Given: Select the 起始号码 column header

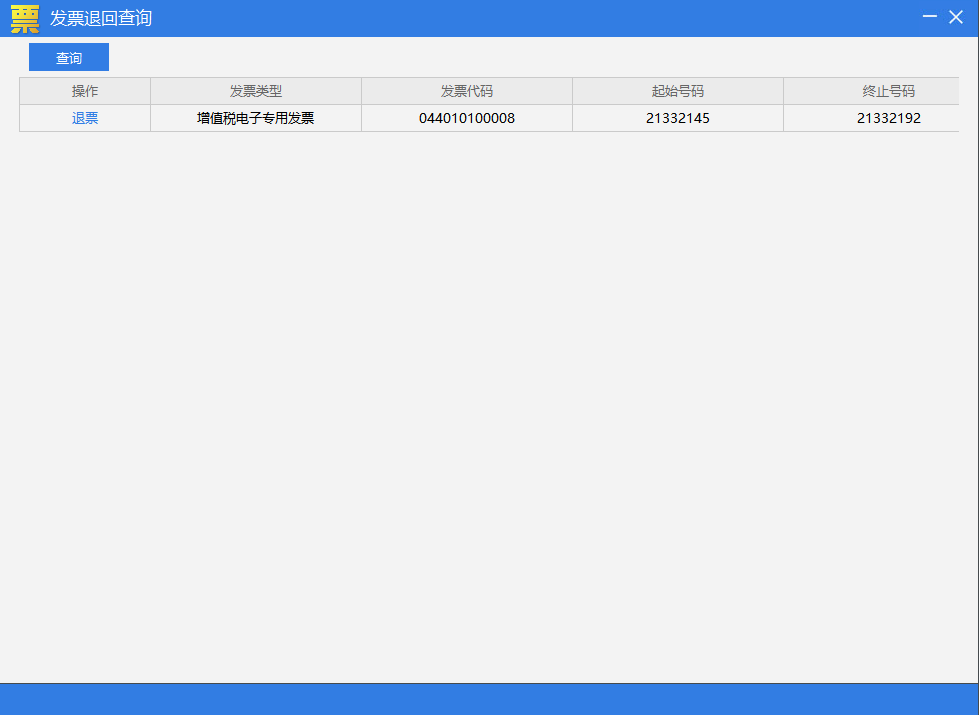Looking at the screenshot, I should (678, 91).
